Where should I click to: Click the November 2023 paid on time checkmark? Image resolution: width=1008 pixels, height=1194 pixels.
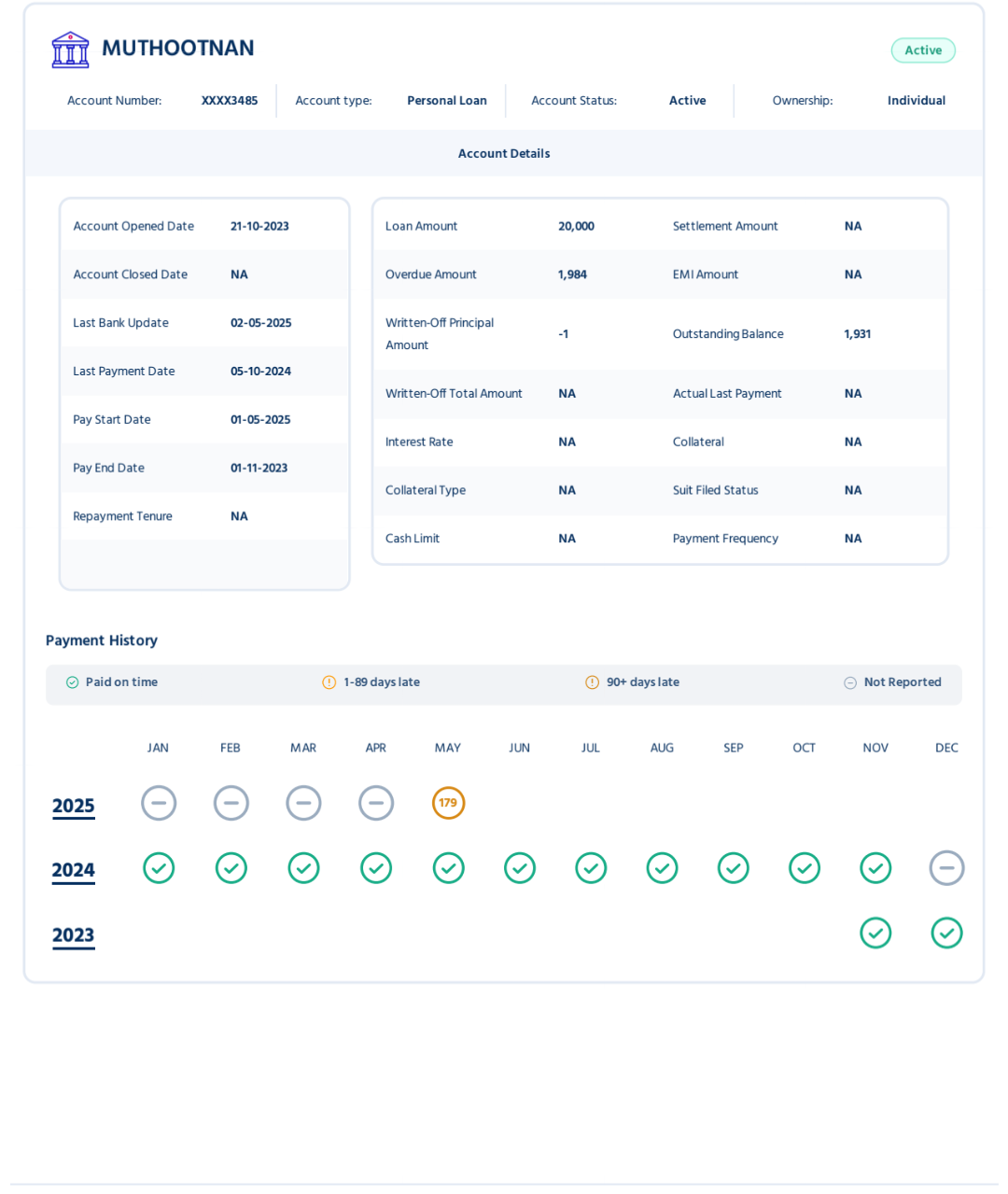point(875,933)
